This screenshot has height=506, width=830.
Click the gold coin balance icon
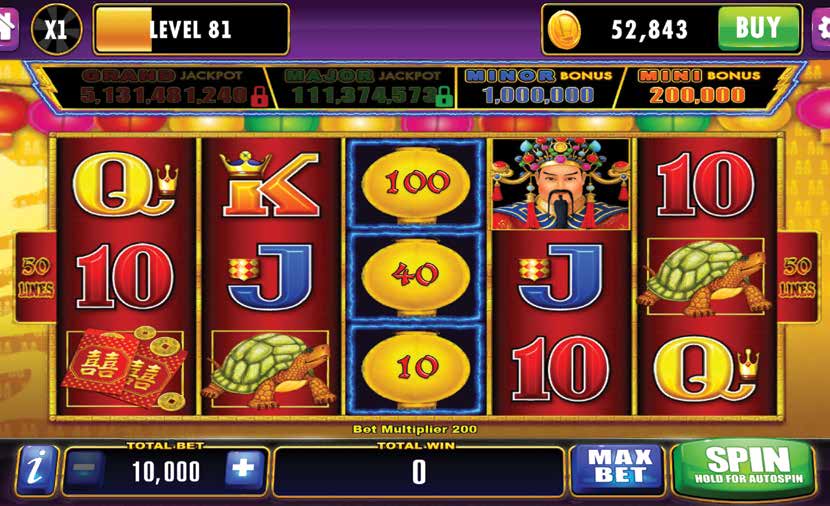coord(564,30)
